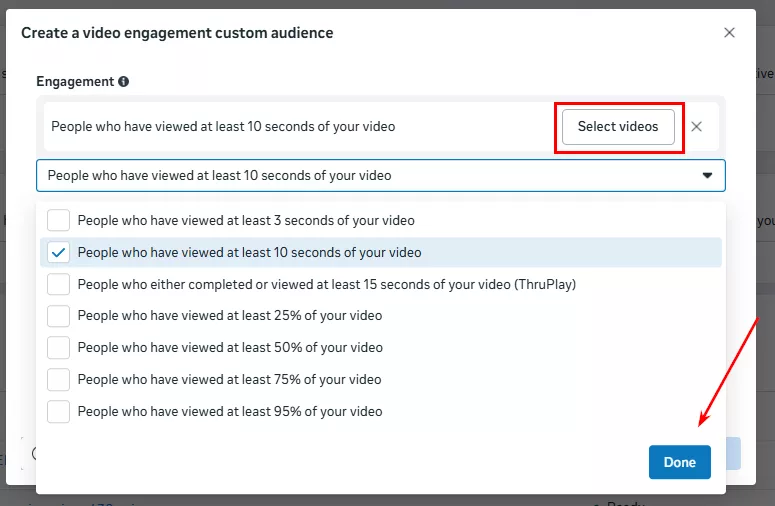Open the engagement type combo box text

click(x=220, y=175)
